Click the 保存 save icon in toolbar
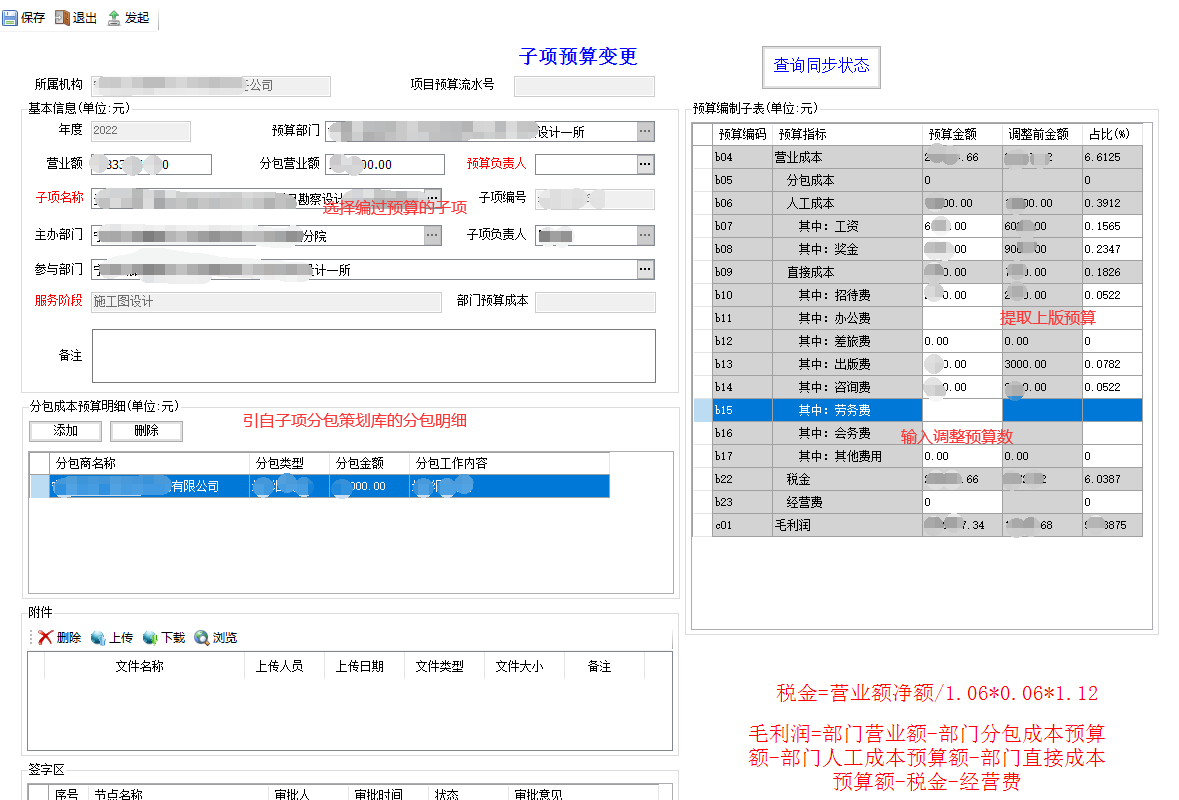The height and width of the screenshot is (800, 1179). pyautogui.click(x=10, y=17)
